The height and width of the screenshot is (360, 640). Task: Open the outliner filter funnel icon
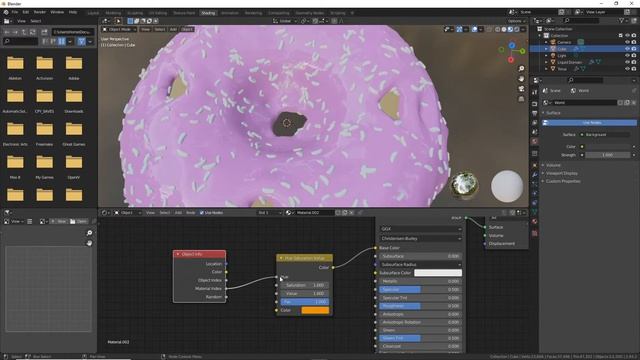622,20
